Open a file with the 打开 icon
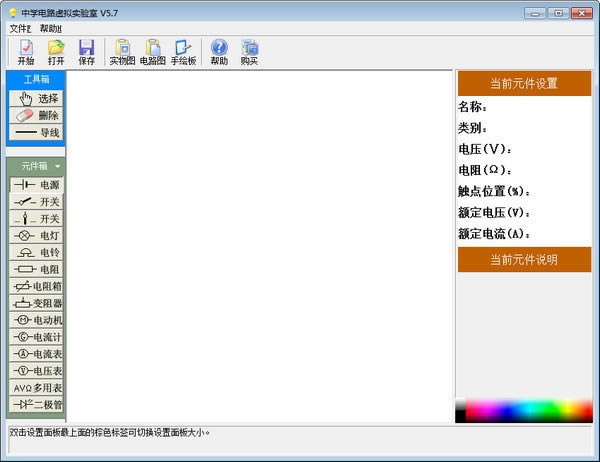 (x=56, y=52)
